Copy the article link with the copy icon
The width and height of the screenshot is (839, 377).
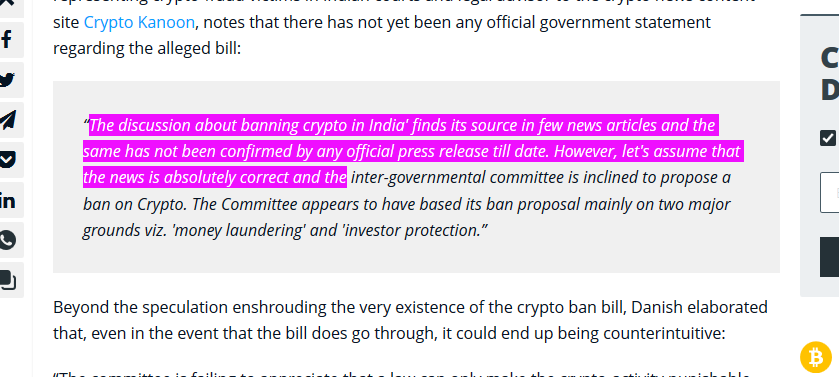pyautogui.click(x=7, y=280)
